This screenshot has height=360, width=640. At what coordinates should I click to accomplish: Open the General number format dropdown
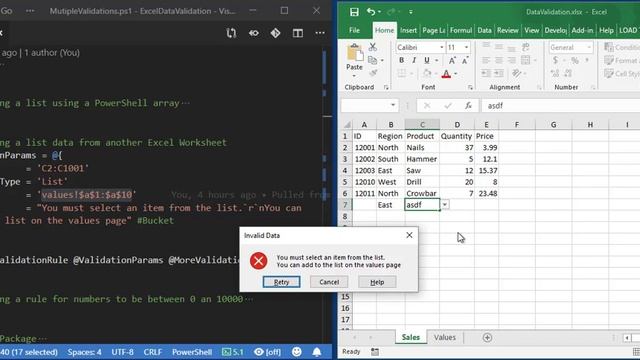click(x=589, y=47)
